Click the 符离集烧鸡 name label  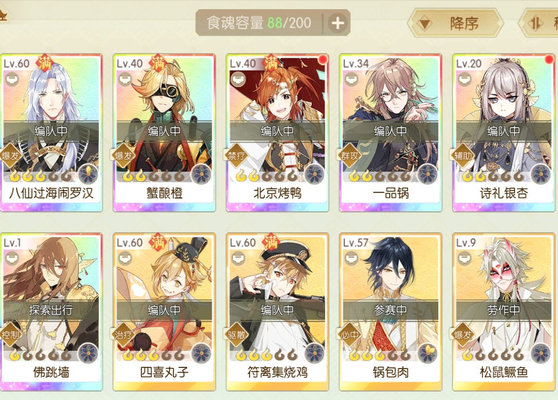point(277,372)
